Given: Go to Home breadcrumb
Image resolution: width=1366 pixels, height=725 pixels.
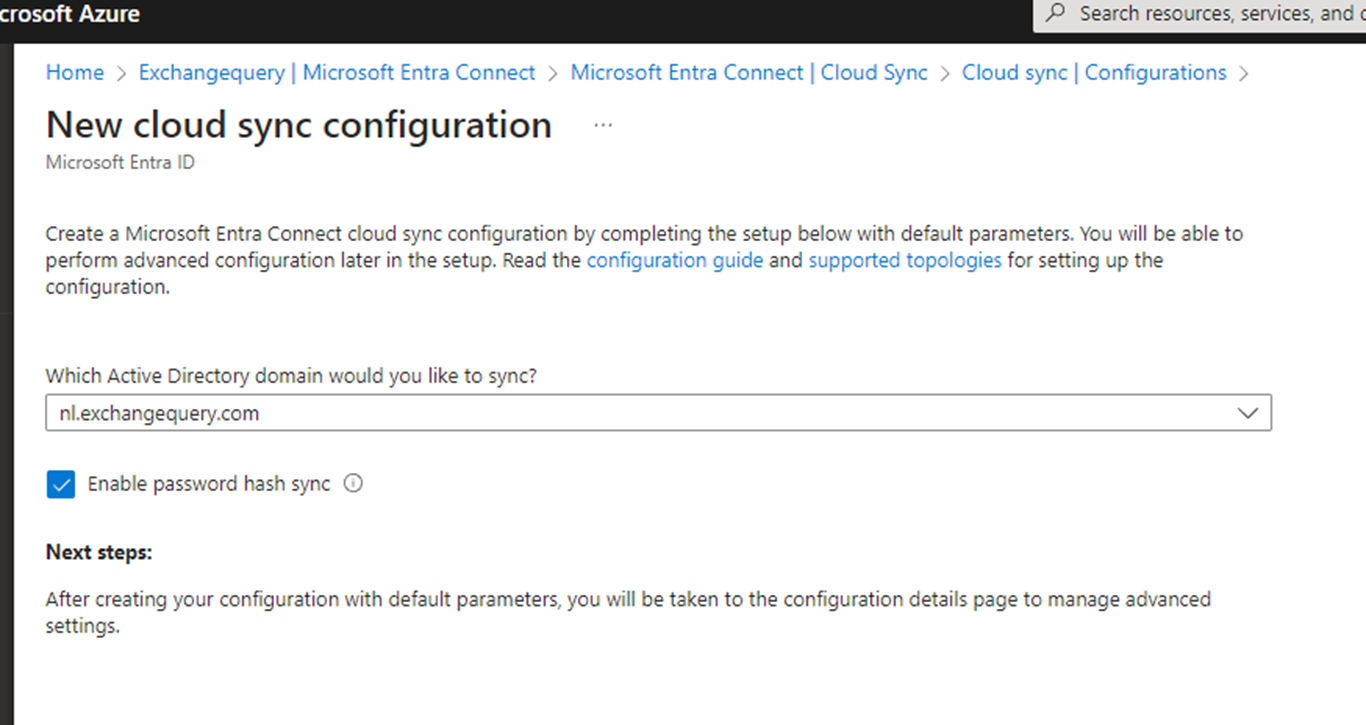Looking at the screenshot, I should pos(75,73).
